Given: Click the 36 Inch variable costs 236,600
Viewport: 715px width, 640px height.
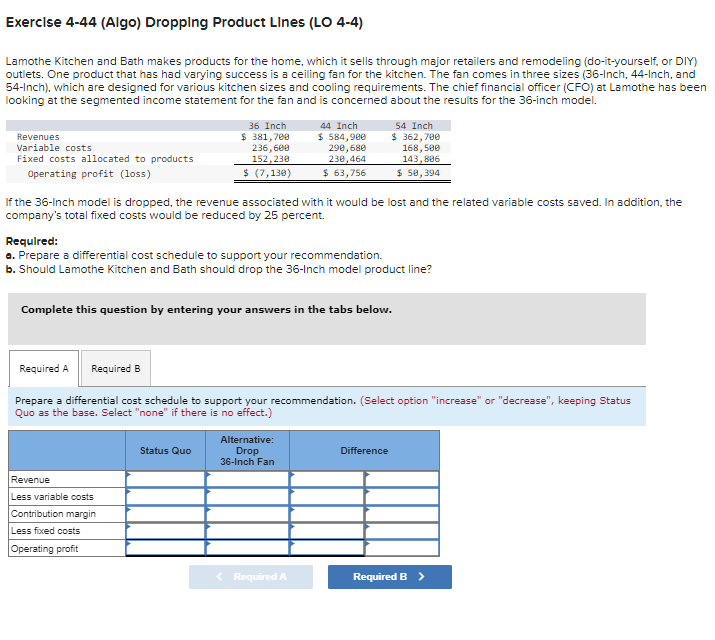Looking at the screenshot, I should 270,148.
